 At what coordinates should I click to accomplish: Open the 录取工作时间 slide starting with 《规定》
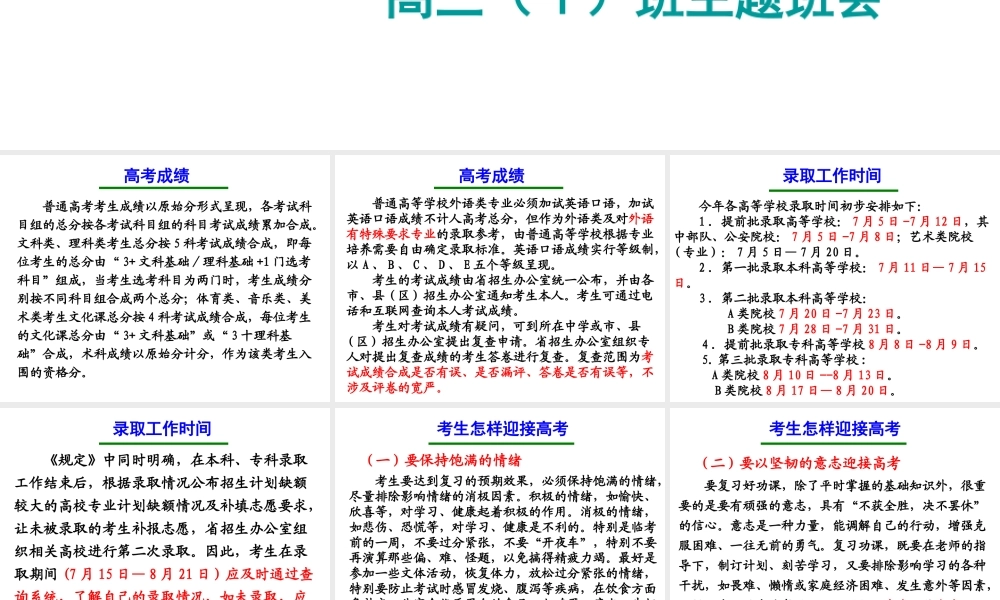165,504
